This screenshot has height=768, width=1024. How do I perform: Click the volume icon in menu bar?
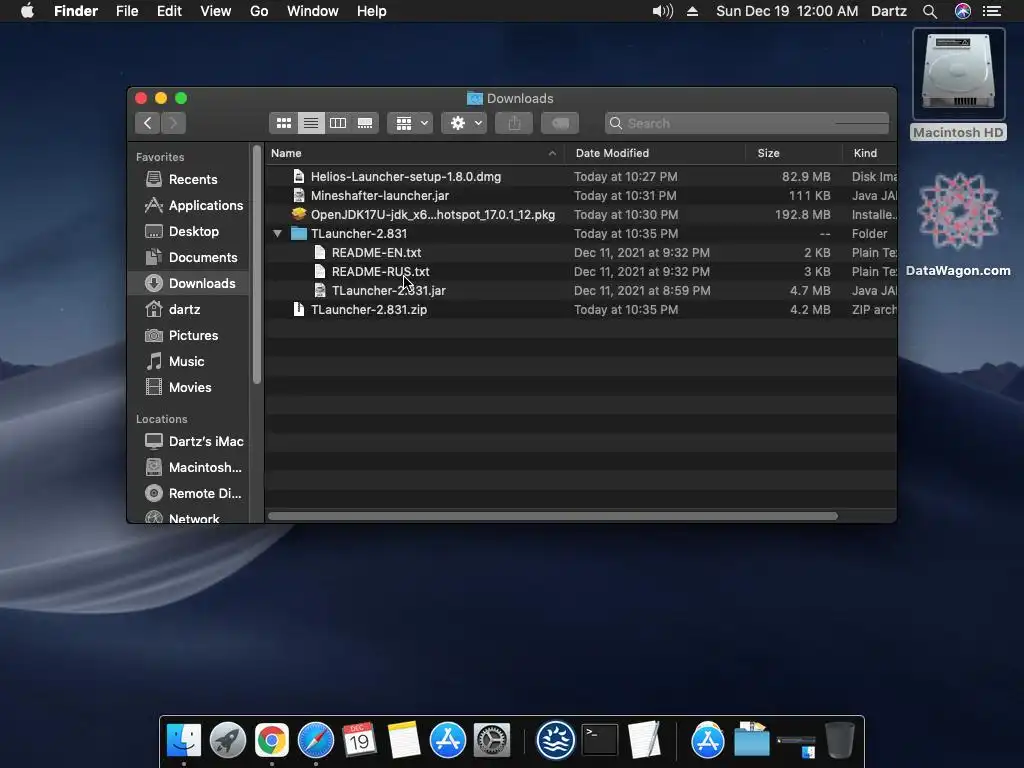coord(662,11)
